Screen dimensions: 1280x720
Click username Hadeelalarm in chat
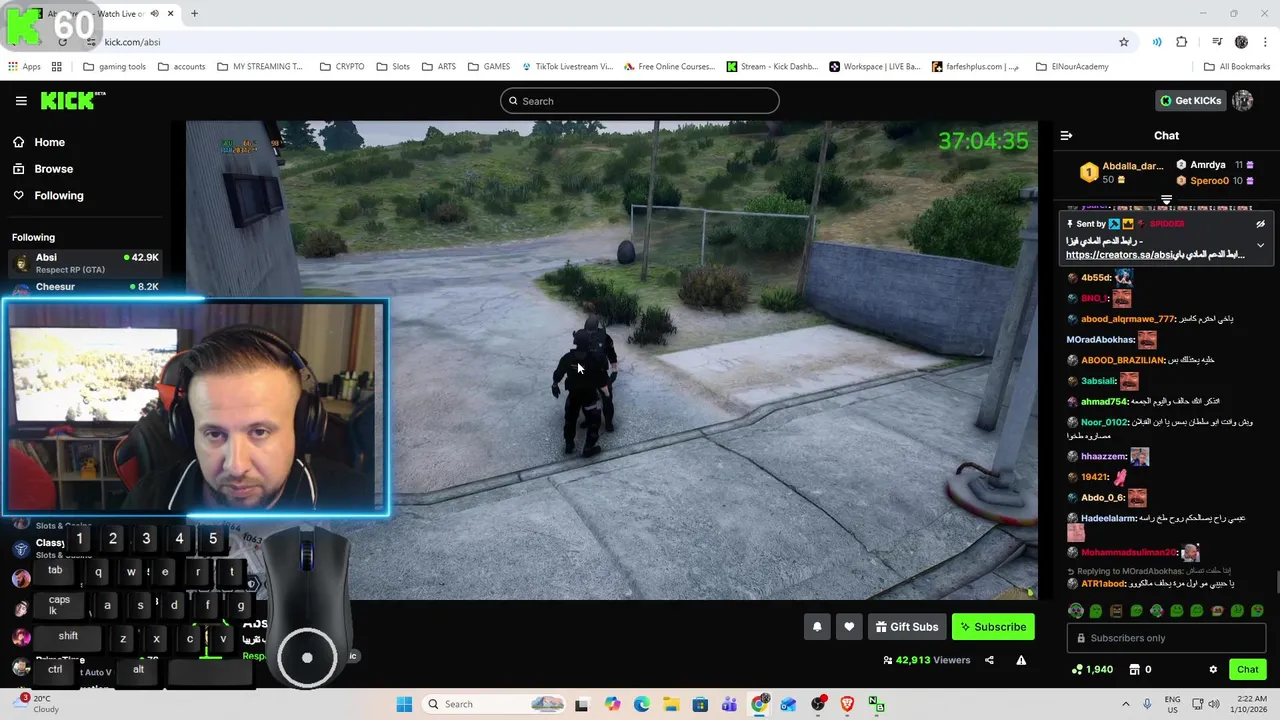click(1108, 519)
